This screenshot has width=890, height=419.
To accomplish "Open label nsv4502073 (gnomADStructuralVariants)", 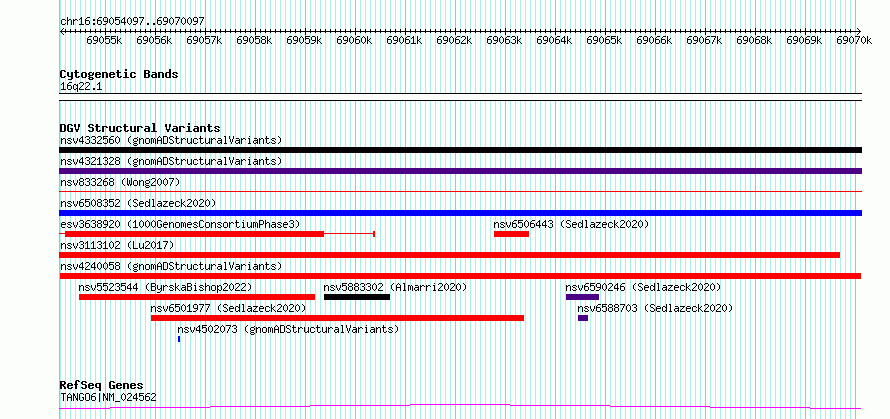I will point(288,329).
